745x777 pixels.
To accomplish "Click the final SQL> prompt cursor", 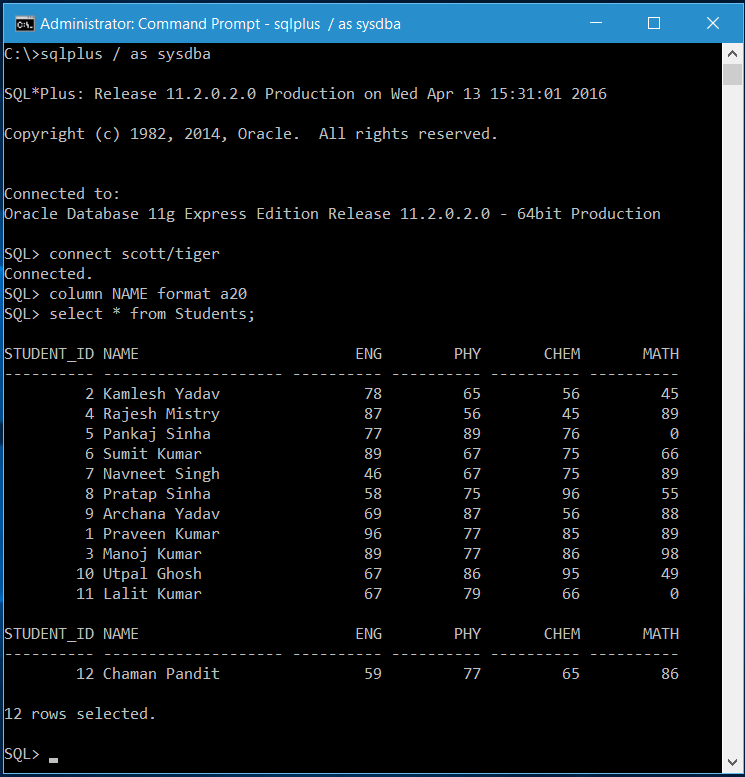I will tap(54, 760).
